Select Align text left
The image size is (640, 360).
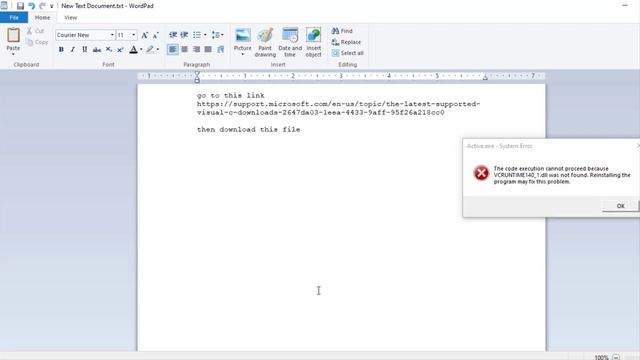[x=173, y=49]
